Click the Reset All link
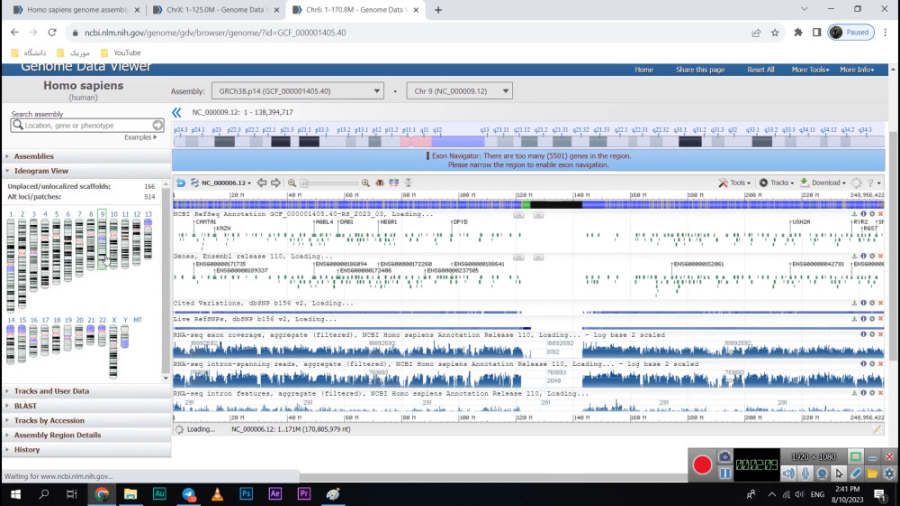900x506 pixels. (x=761, y=69)
